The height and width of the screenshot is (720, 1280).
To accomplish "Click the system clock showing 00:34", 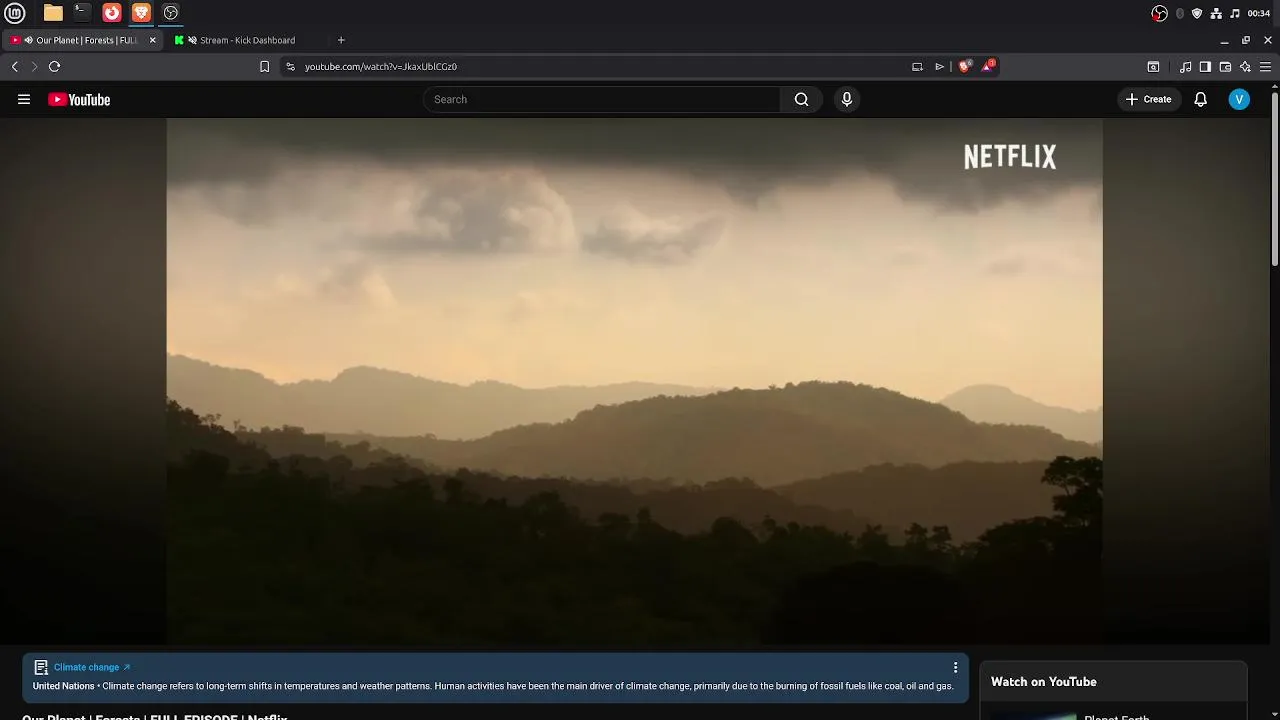I will click(1259, 13).
